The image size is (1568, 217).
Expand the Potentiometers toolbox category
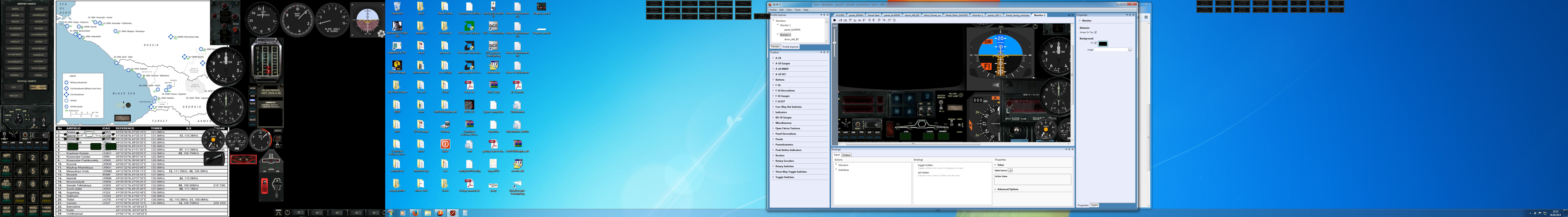[x=773, y=144]
